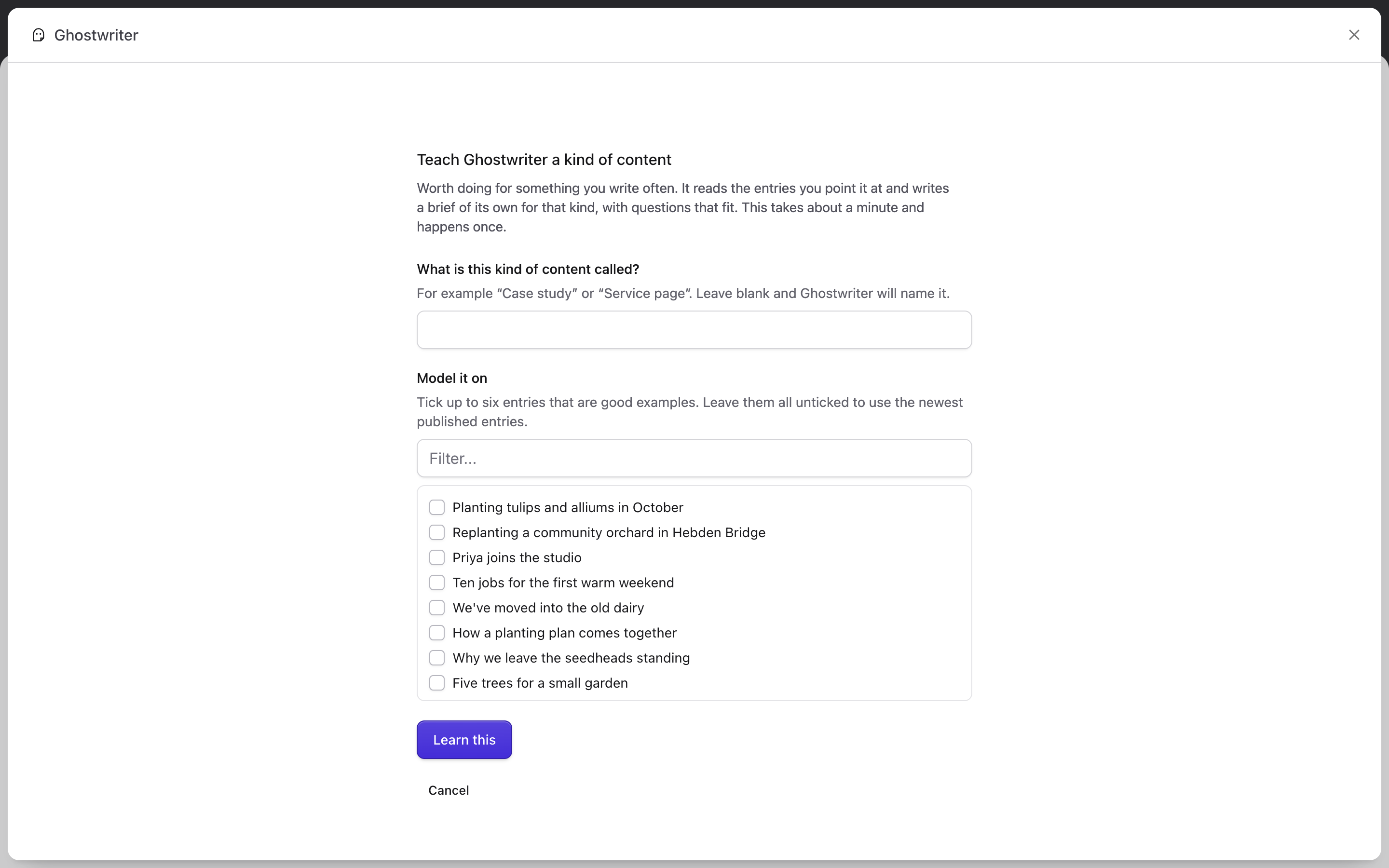Focus the content kind name input field
The width and height of the screenshot is (1389, 868).
pos(694,330)
